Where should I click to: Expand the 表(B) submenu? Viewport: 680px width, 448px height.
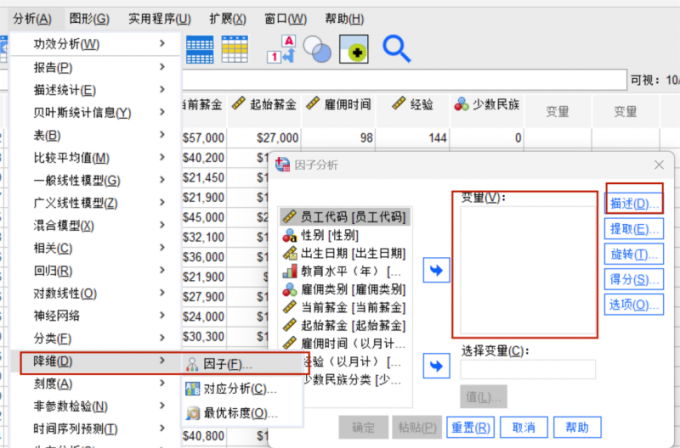coord(95,135)
